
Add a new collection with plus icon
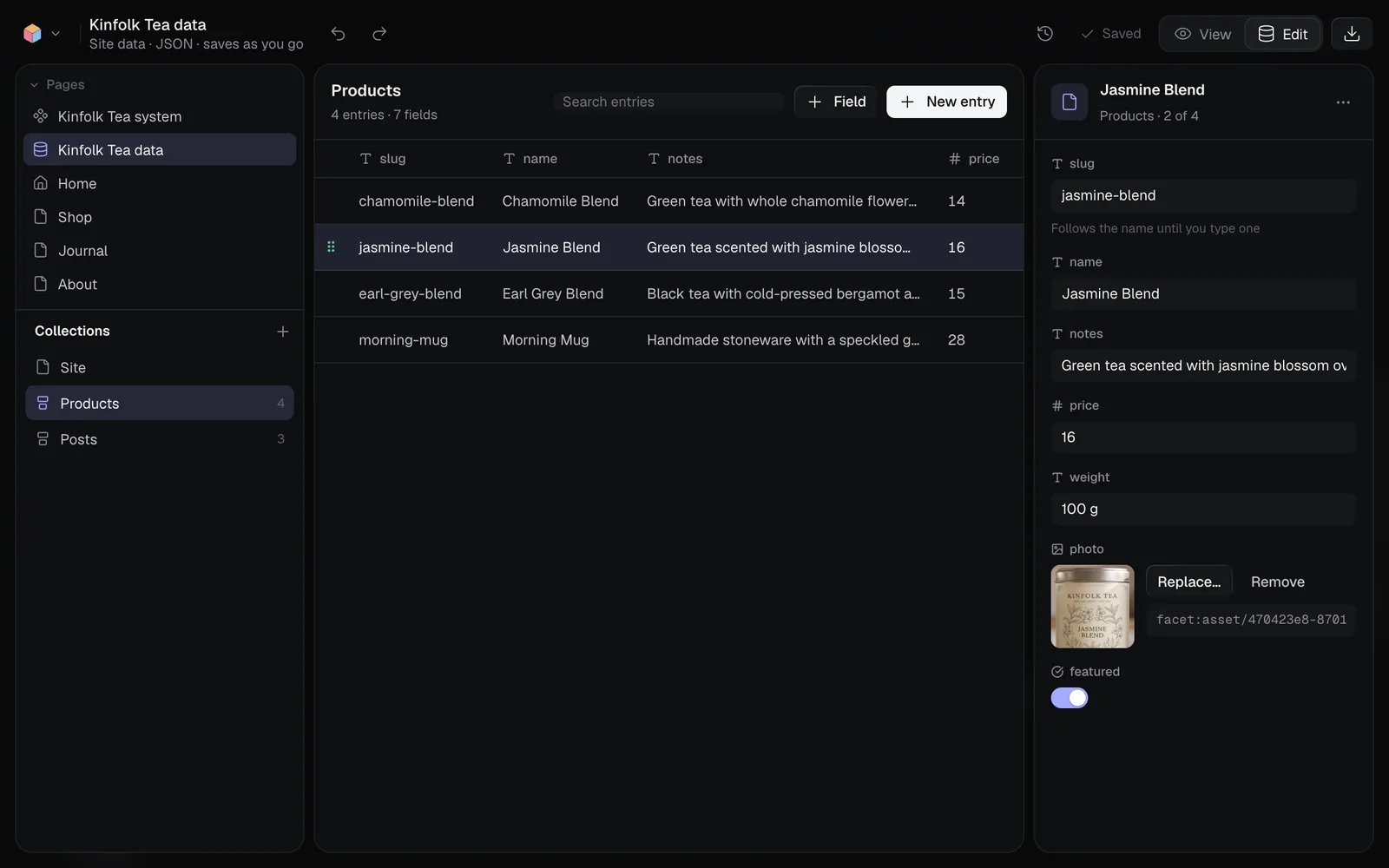(282, 332)
